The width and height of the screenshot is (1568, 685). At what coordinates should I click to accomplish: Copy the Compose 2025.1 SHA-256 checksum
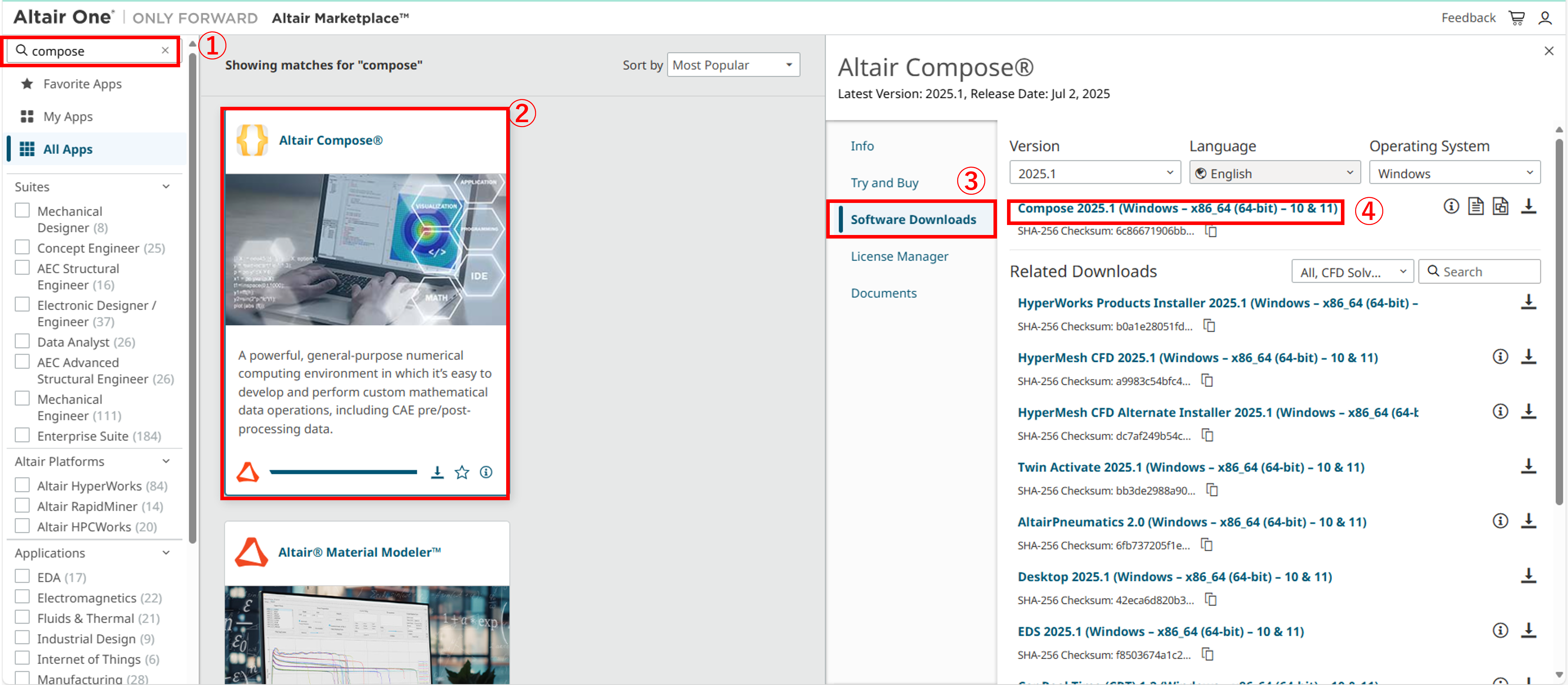(x=1211, y=231)
